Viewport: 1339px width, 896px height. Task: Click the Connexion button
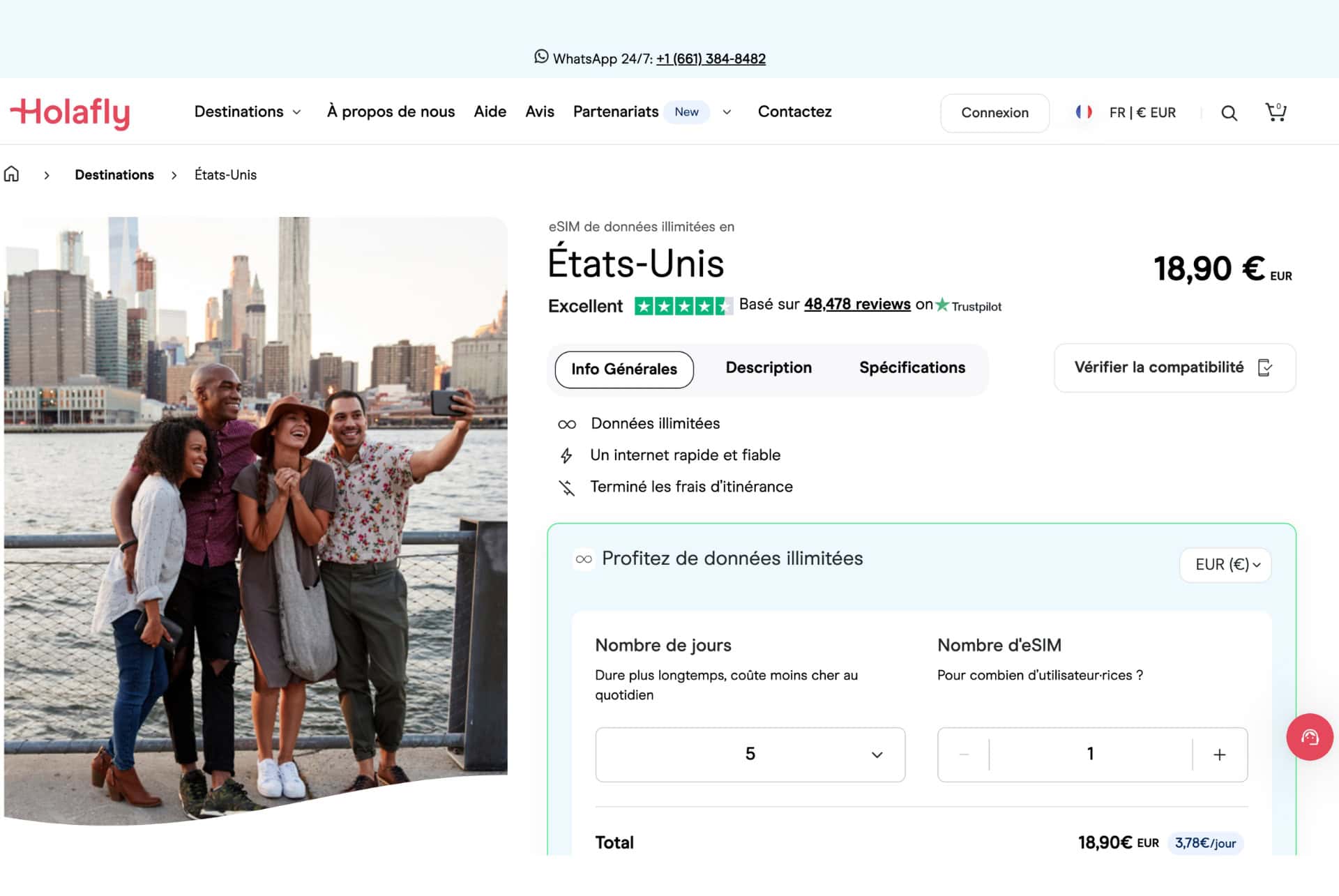click(994, 113)
